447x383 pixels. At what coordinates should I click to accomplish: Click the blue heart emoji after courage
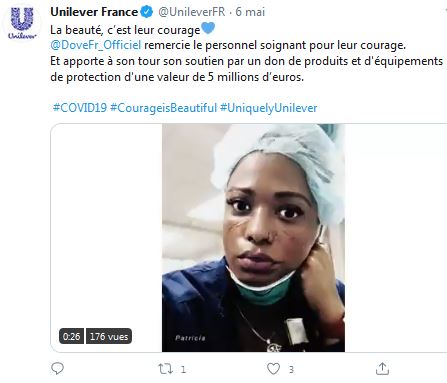coord(208,28)
